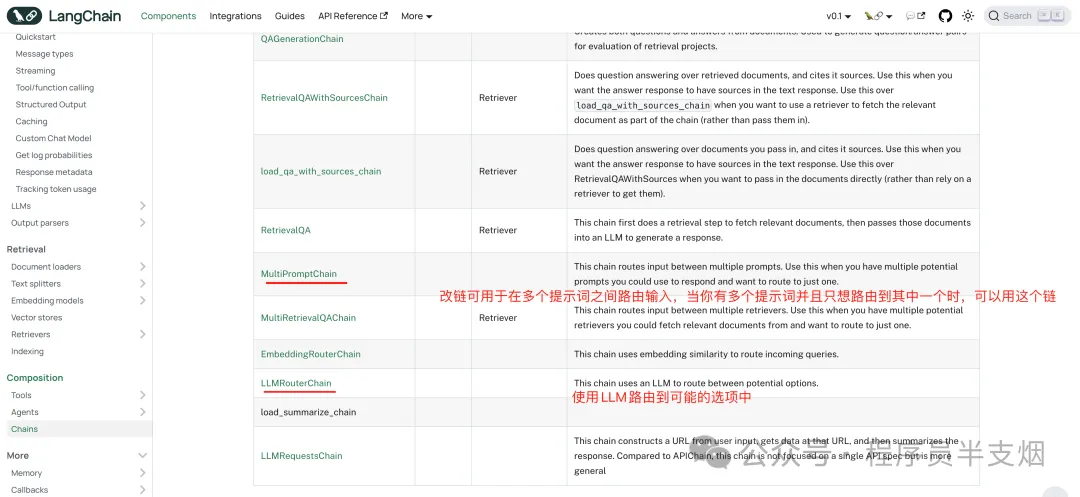Image resolution: width=1080 pixels, height=497 pixels.
Task: Open the More dropdown in navbar
Action: (416, 16)
